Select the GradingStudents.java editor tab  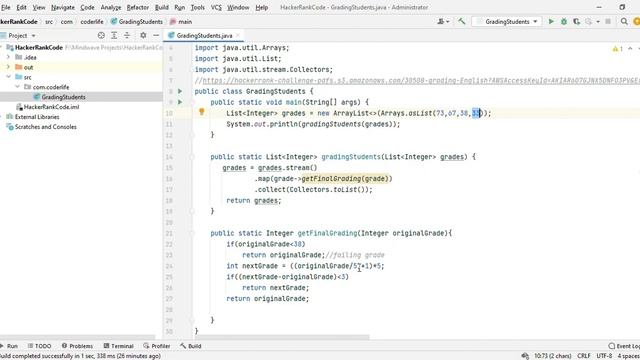click(x=204, y=36)
